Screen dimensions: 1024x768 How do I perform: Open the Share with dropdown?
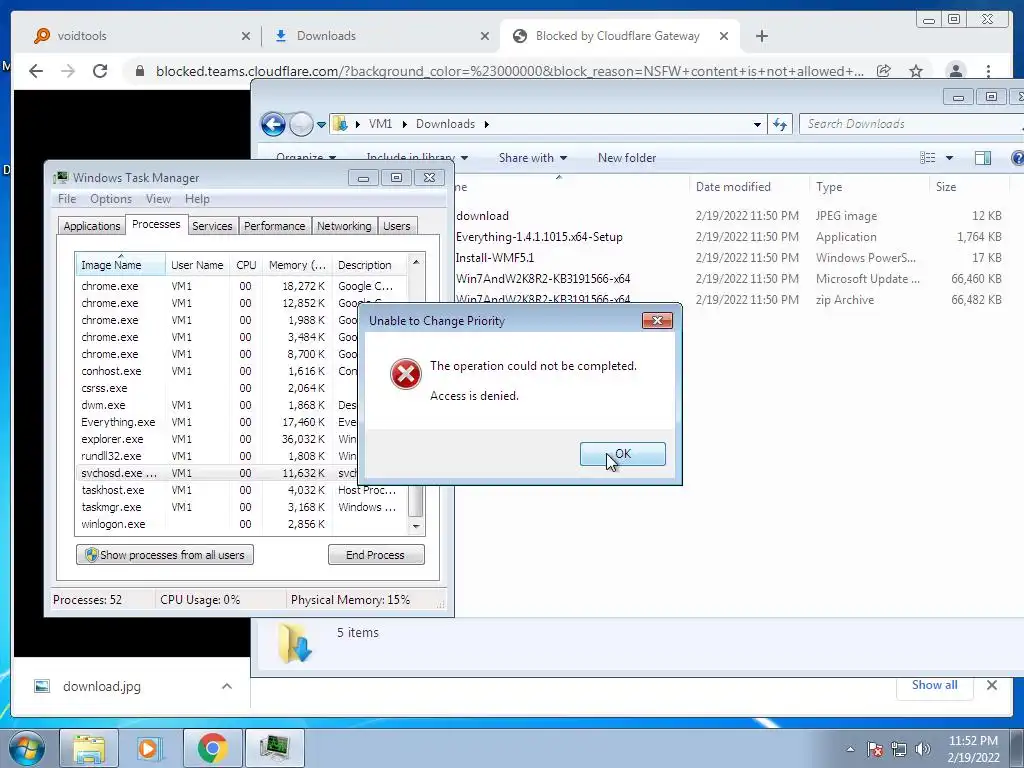[533, 158]
